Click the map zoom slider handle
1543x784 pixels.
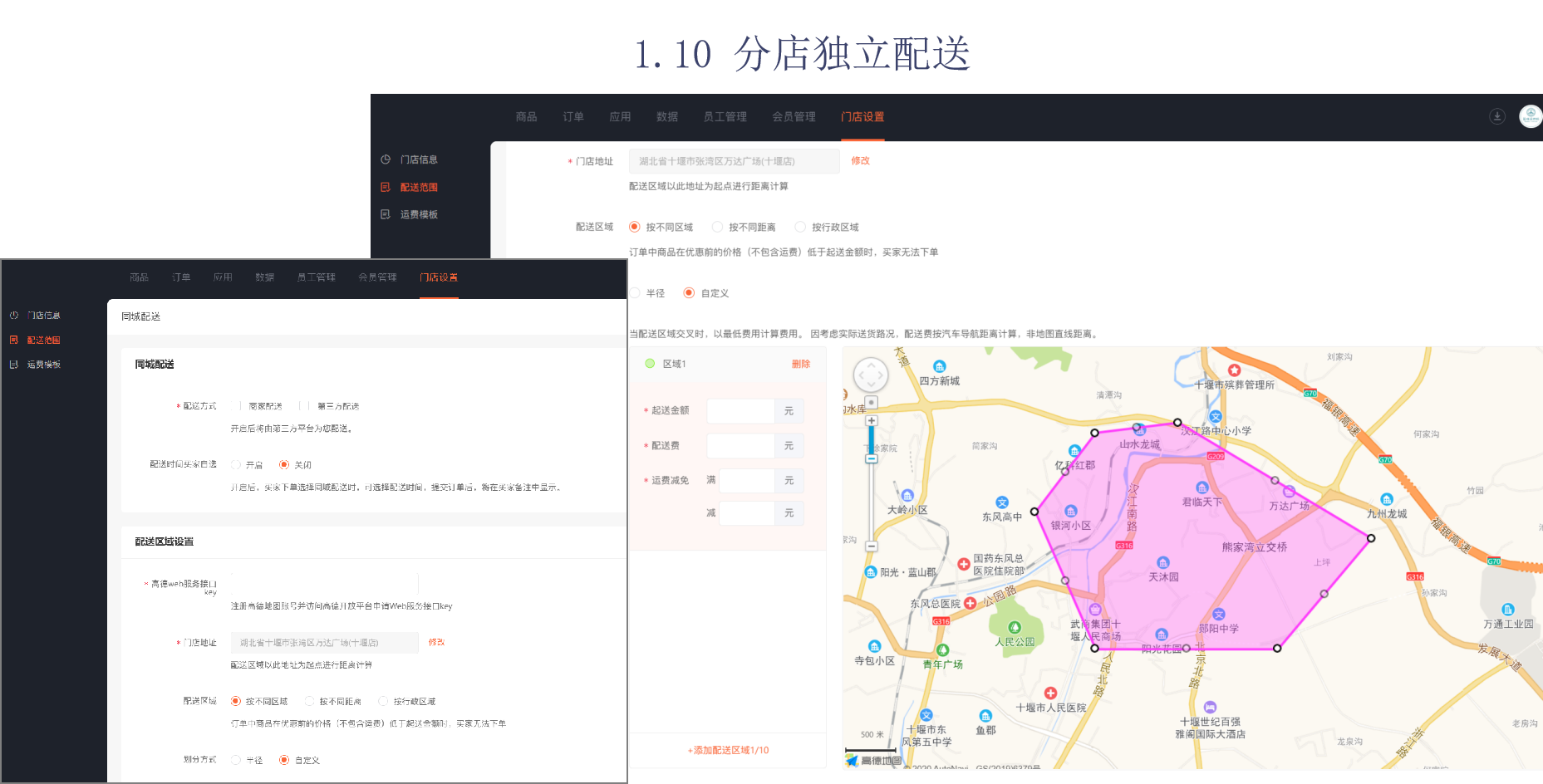872,458
